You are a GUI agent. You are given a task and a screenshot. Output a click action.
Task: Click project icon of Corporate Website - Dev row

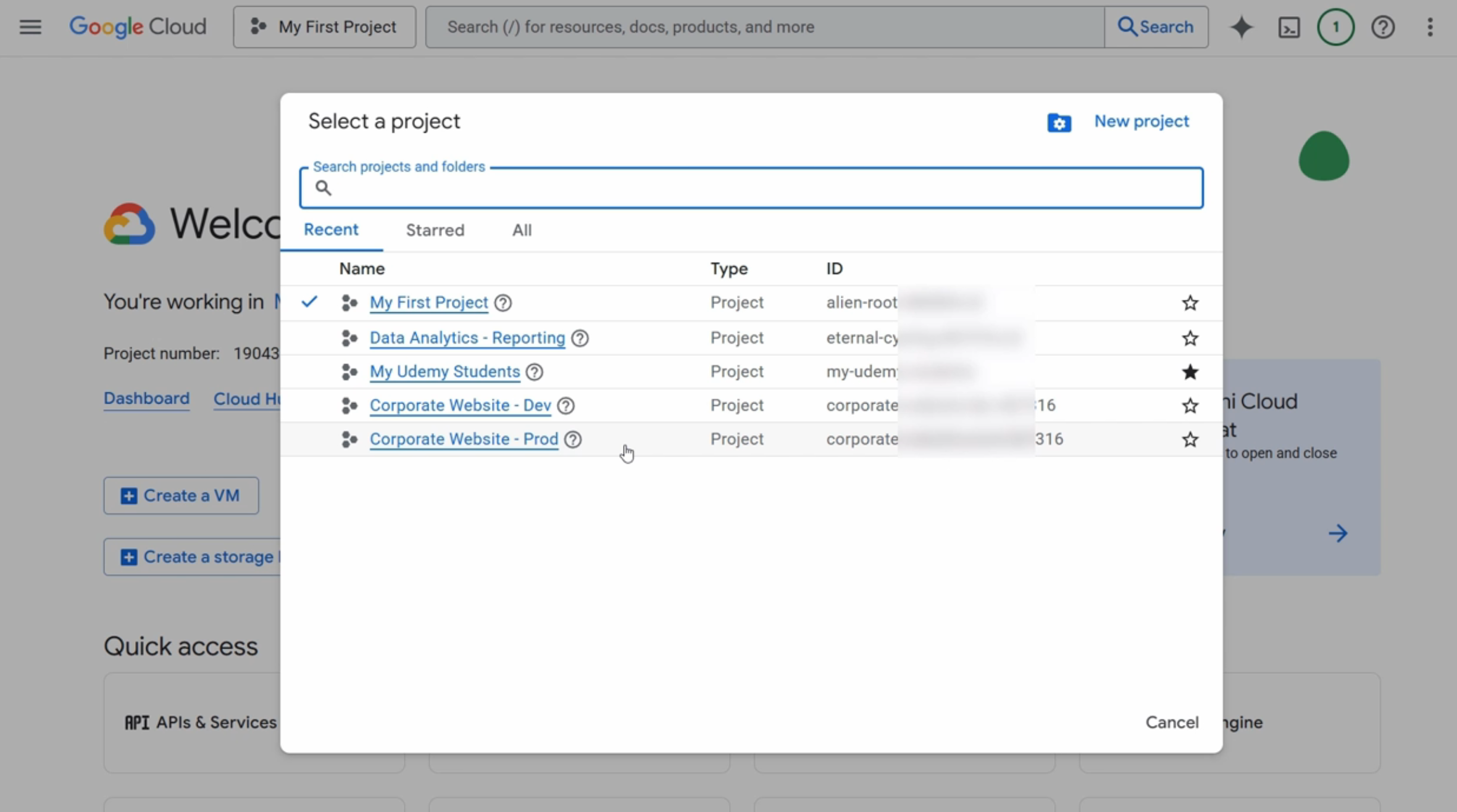349,405
